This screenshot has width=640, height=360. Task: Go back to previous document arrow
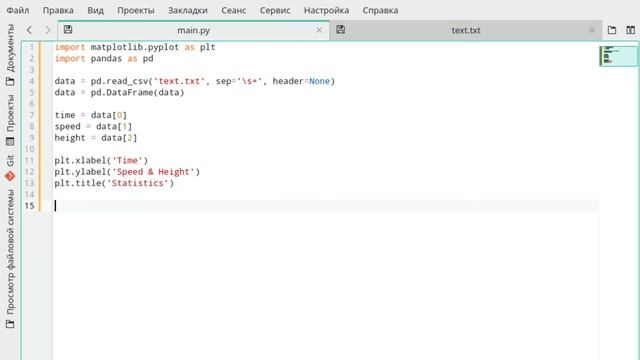[x=29, y=30]
